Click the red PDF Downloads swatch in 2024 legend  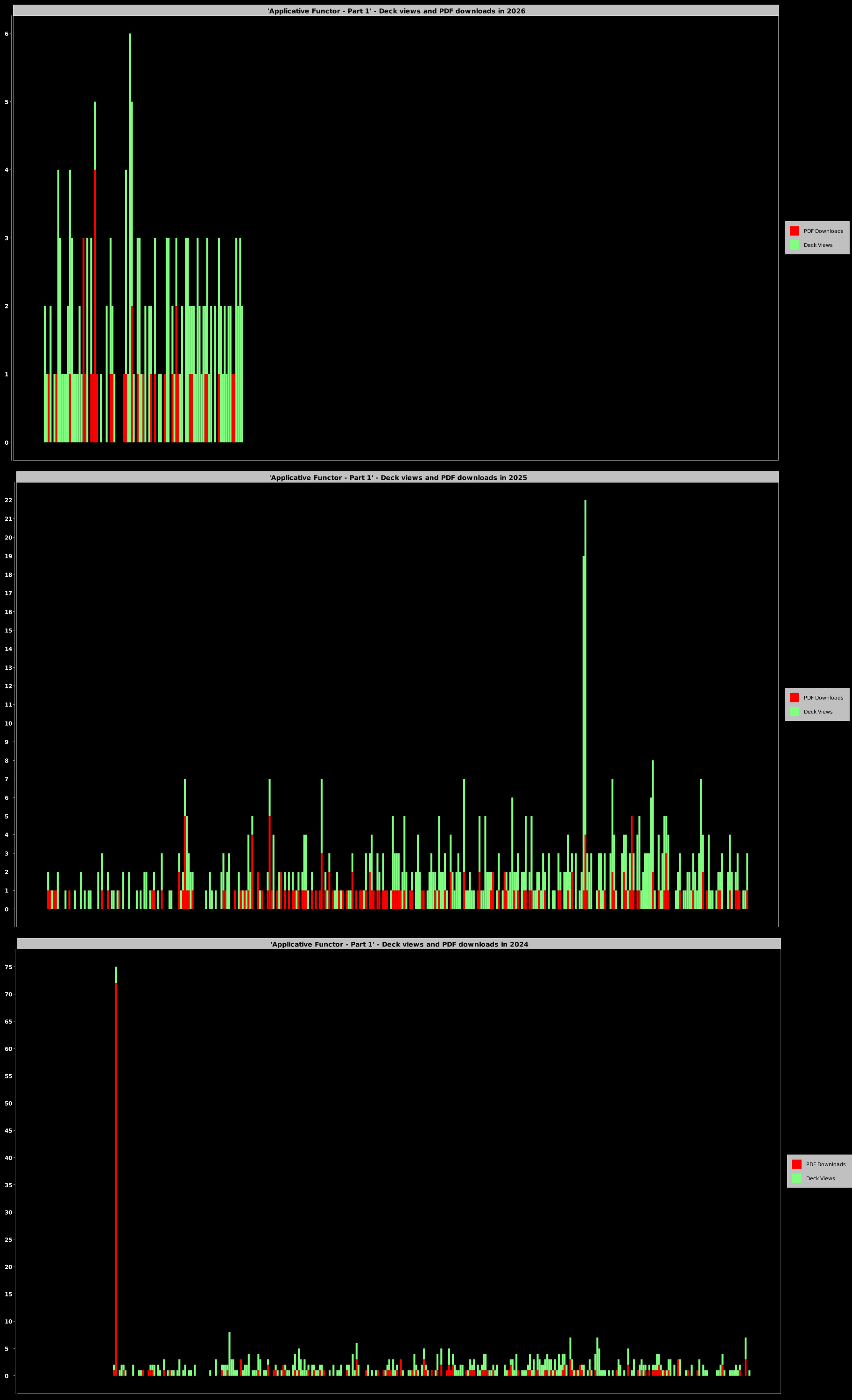(x=796, y=1164)
